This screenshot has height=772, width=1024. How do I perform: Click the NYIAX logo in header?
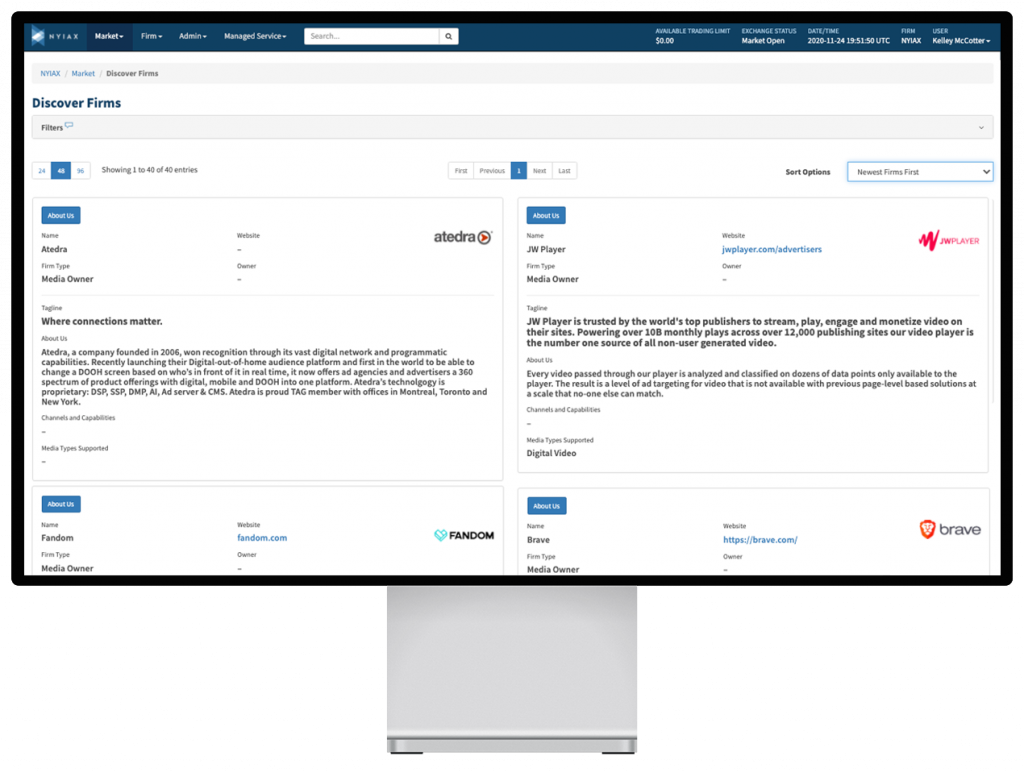pos(55,36)
